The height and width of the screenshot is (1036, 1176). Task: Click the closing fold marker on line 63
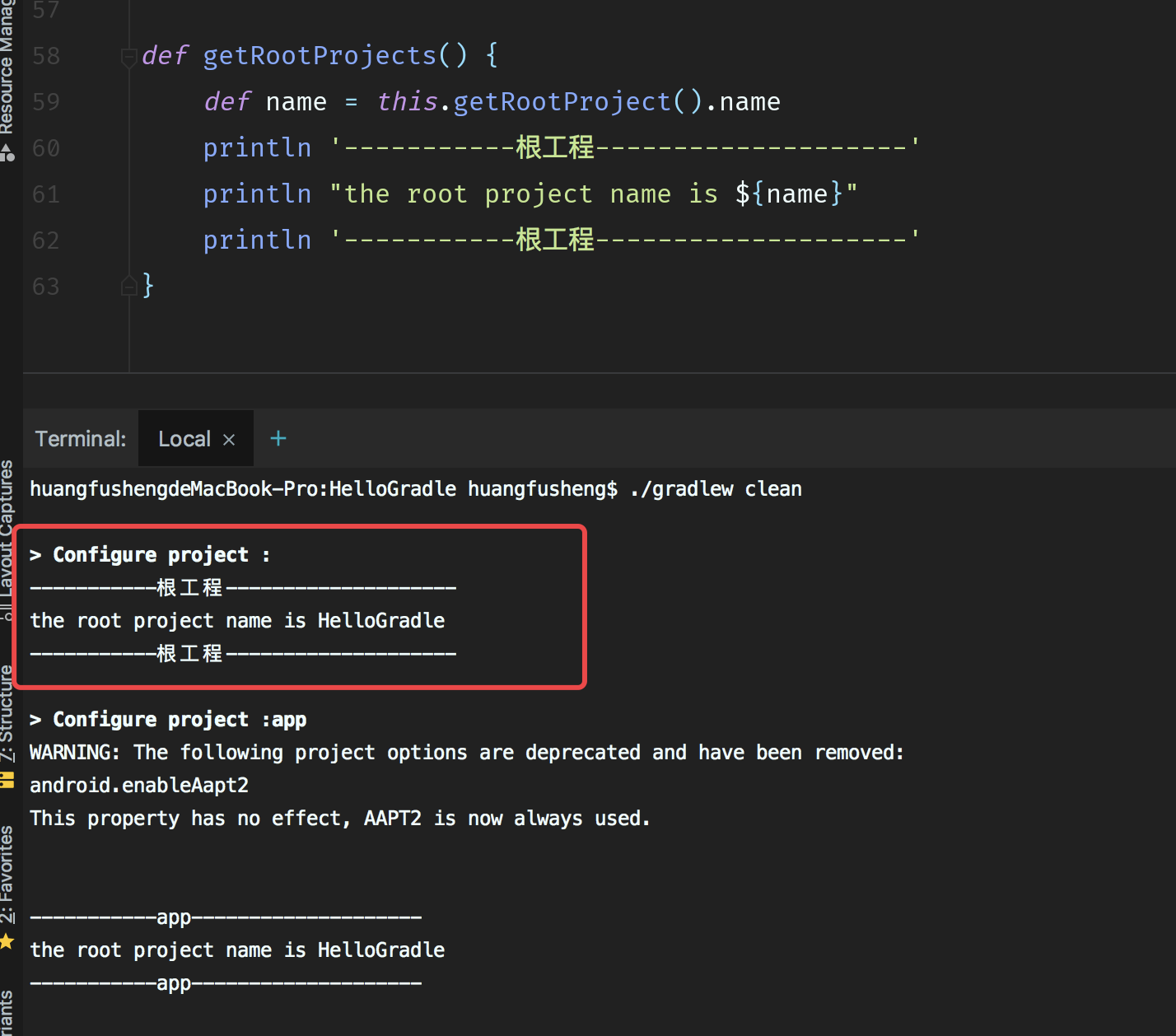[128, 286]
